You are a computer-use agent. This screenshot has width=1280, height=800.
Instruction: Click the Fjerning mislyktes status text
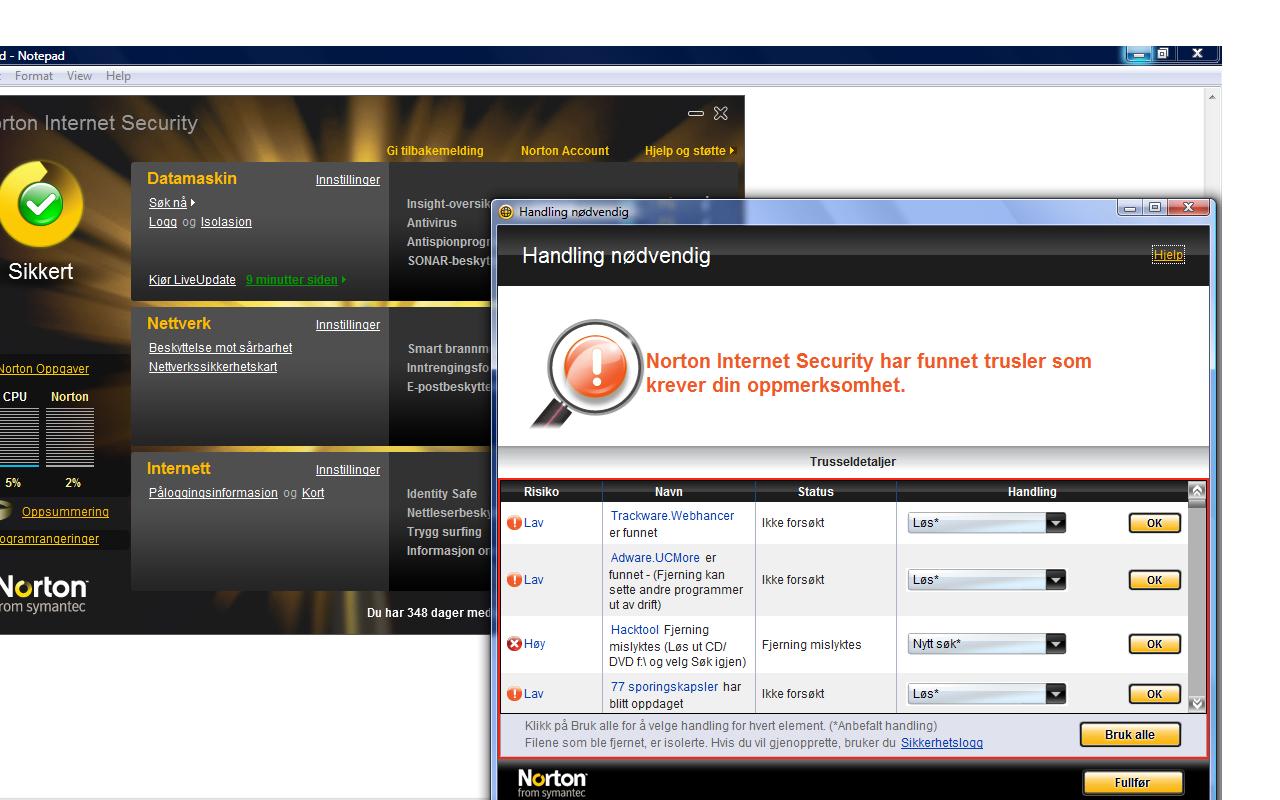[811, 645]
